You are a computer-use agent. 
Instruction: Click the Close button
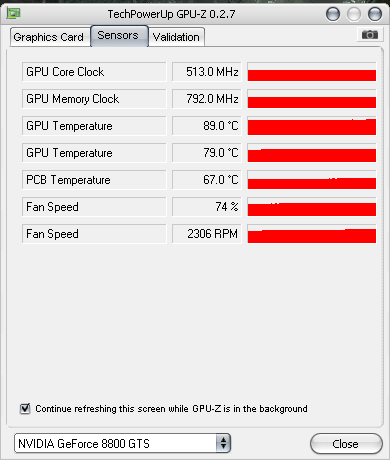pos(346,444)
